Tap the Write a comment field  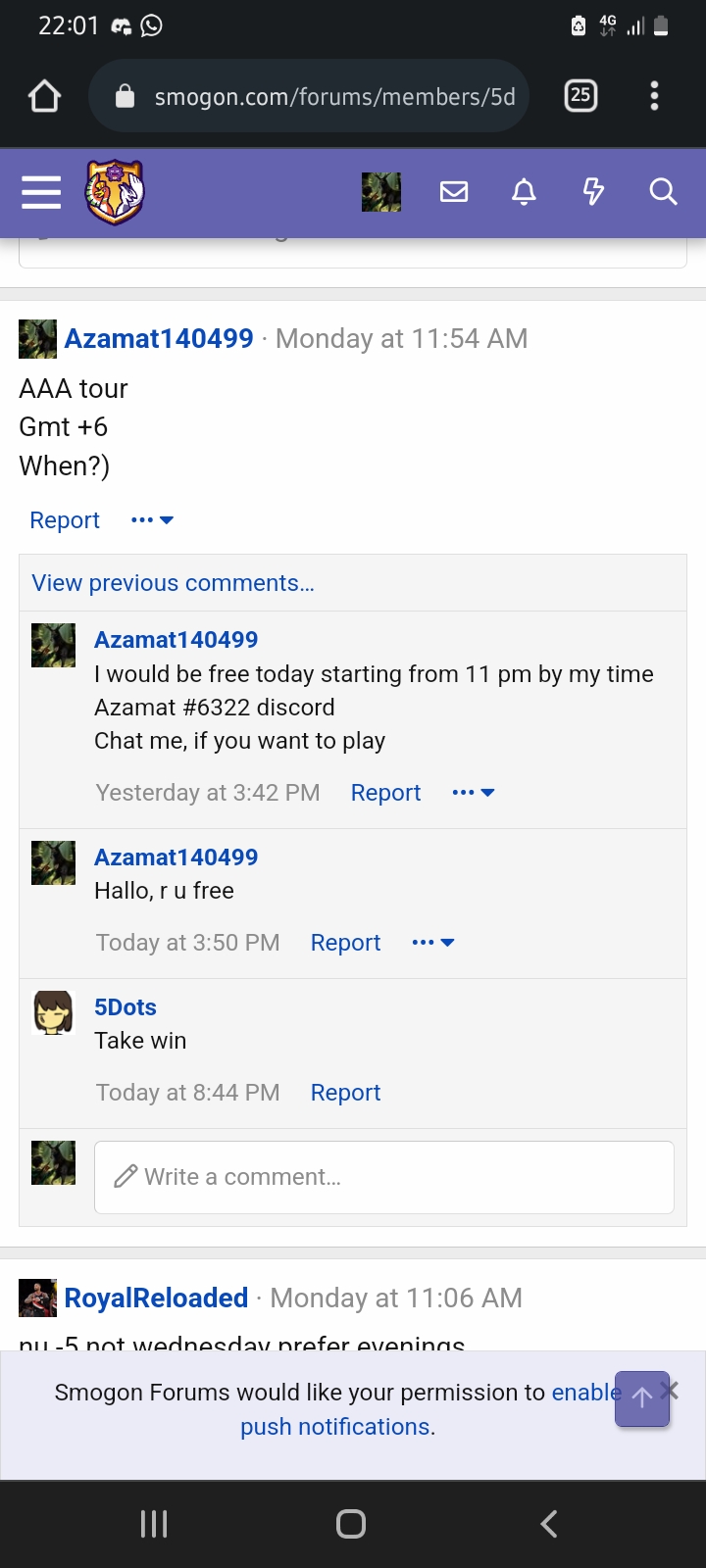383,1177
